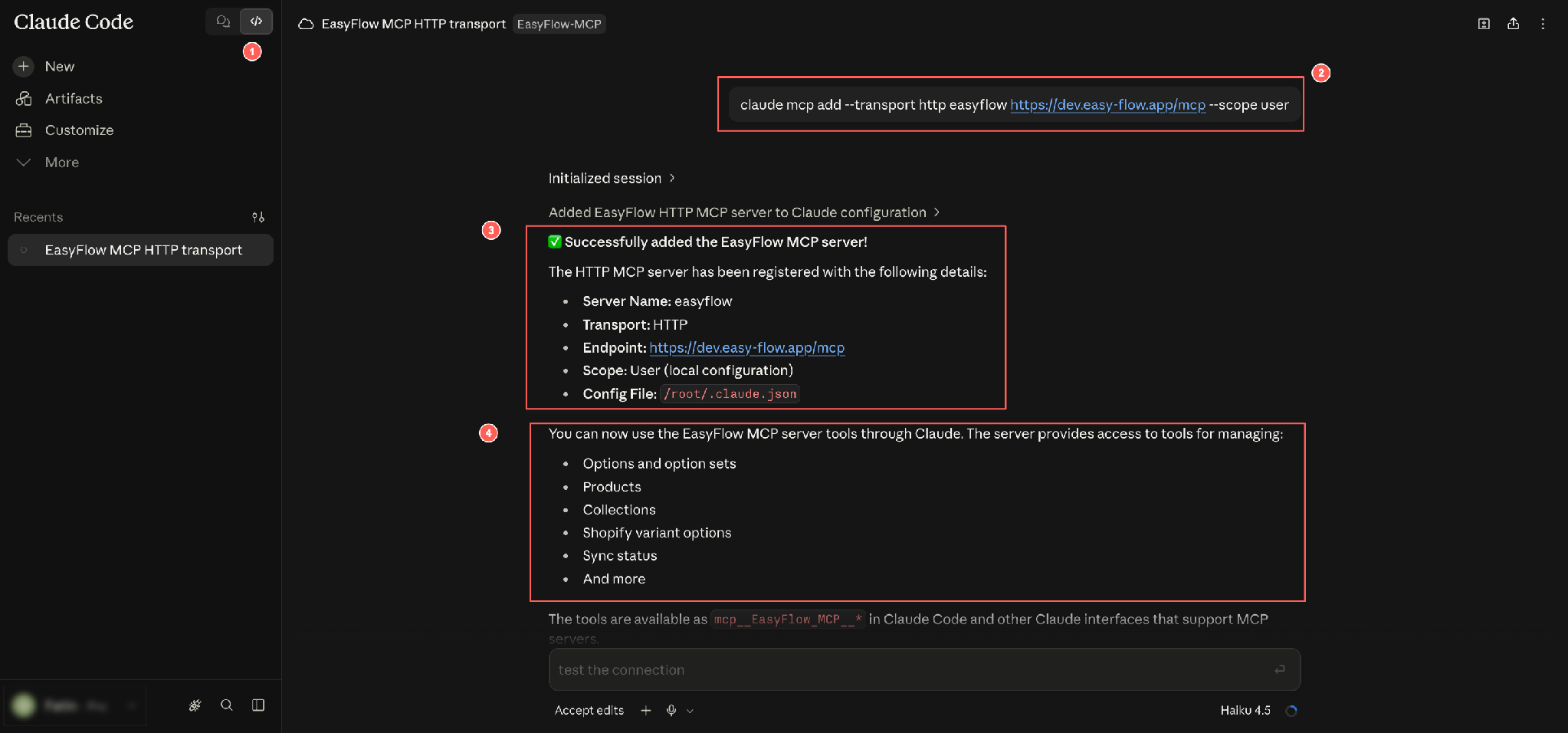
Task: Open the user account menu at bottom left
Action: coord(75,705)
